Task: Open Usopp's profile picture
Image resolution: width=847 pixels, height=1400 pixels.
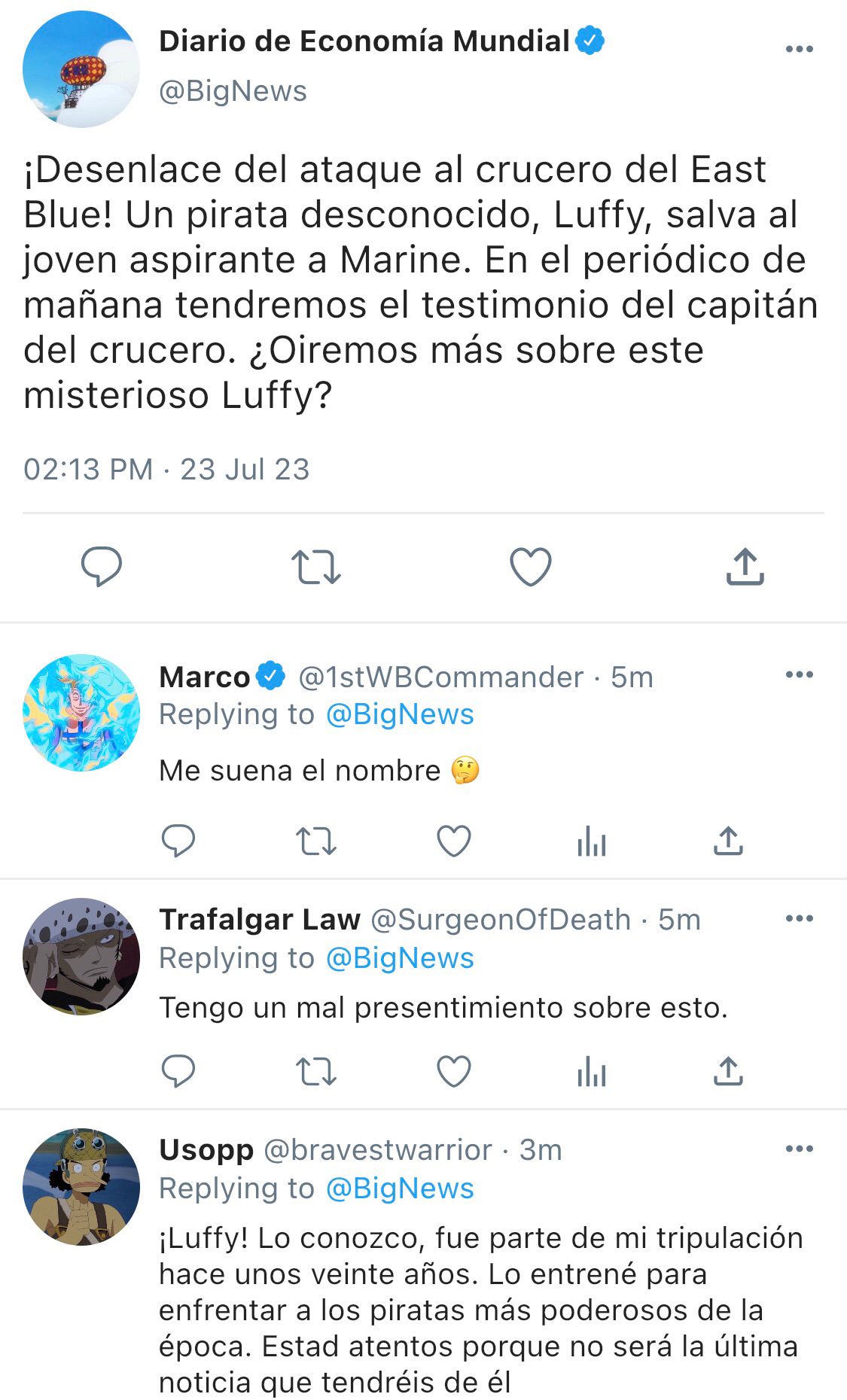Action: tap(81, 1186)
